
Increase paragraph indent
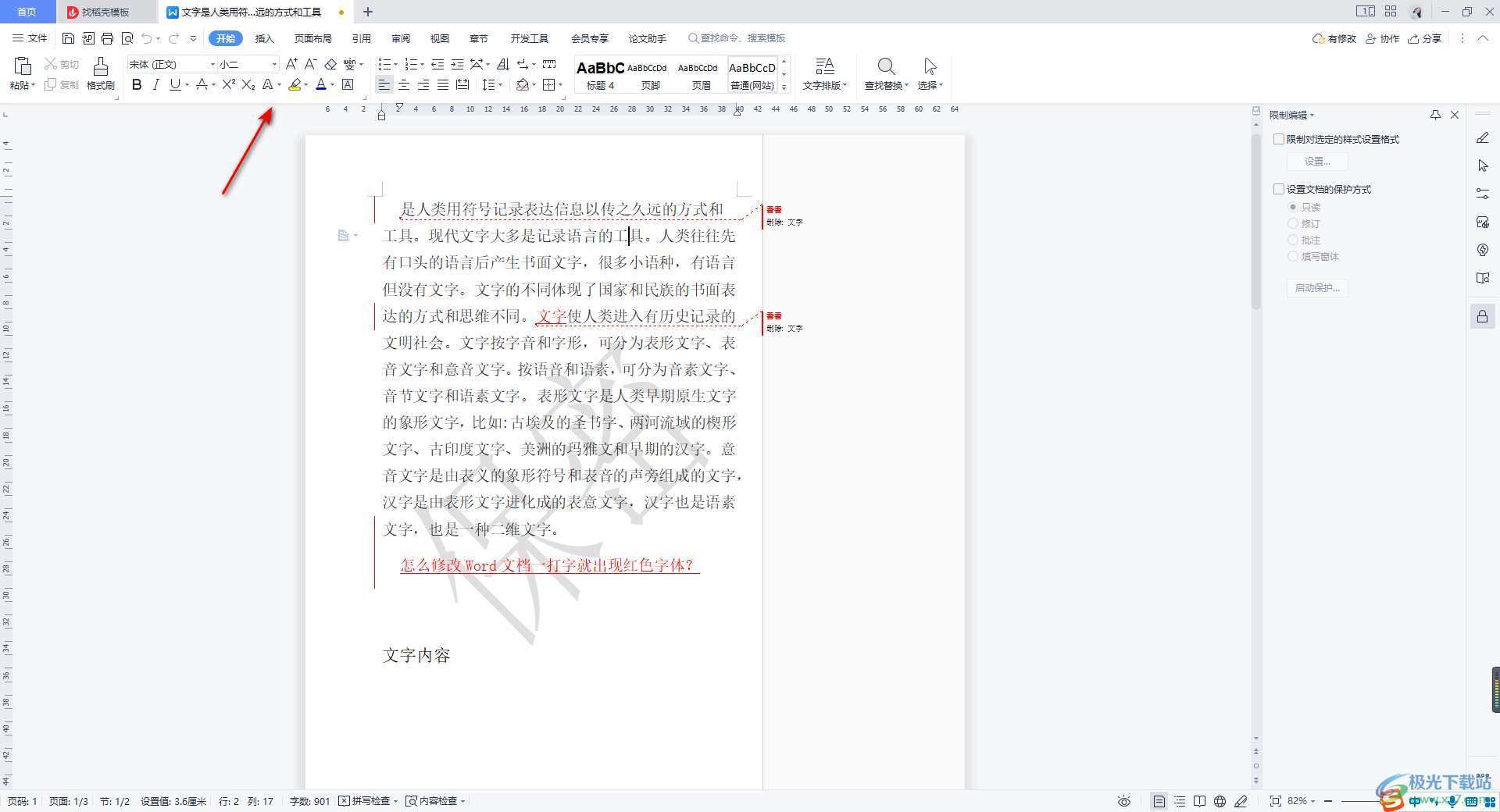[x=457, y=64]
